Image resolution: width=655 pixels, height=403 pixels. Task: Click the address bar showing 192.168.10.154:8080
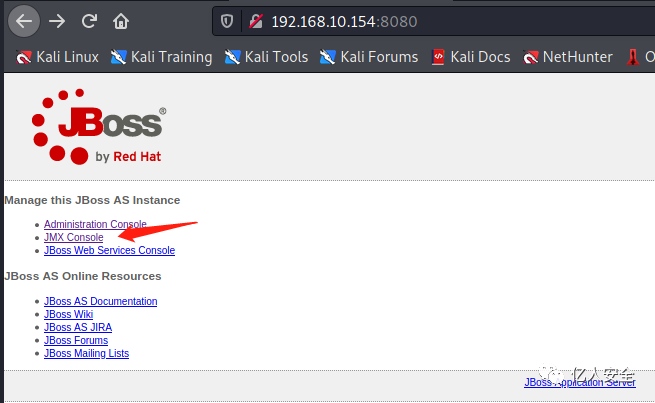tap(434, 21)
